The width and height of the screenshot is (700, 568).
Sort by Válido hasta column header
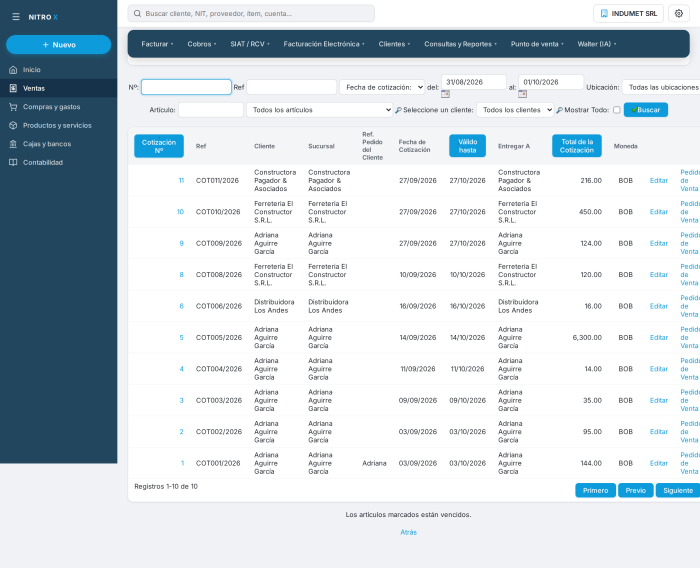pos(467,146)
